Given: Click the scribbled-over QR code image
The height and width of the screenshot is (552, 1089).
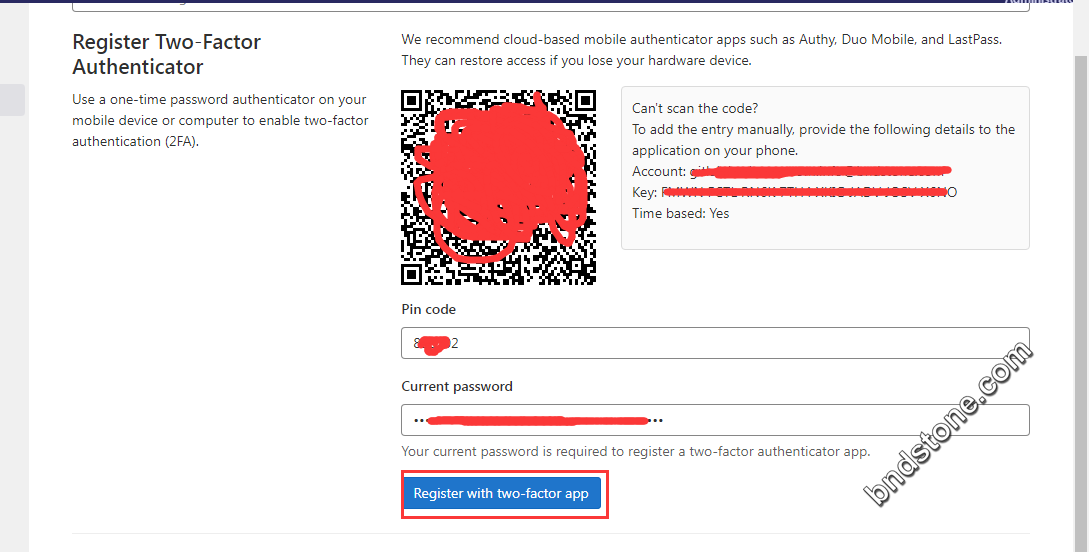Looking at the screenshot, I should point(499,187).
